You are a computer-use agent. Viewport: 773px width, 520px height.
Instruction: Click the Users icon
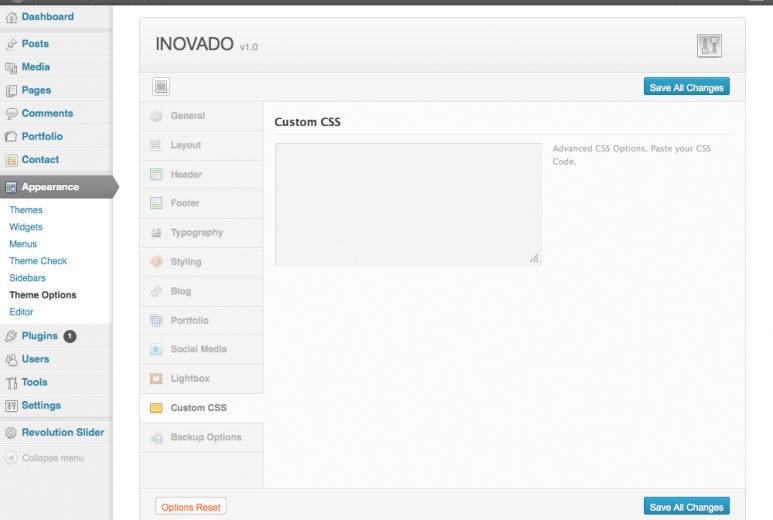pyautogui.click(x=11, y=359)
